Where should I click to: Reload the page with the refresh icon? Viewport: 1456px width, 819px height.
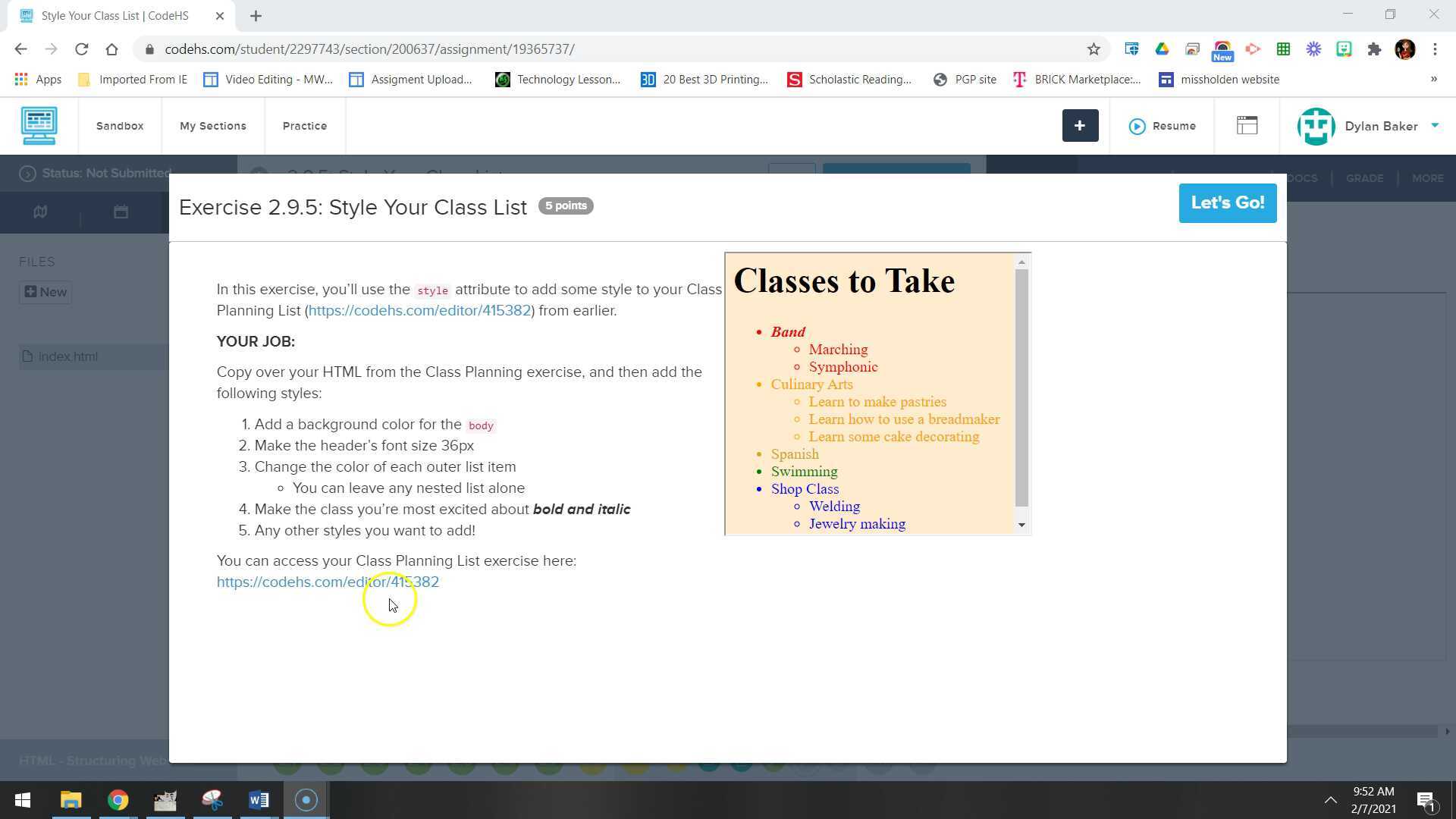coord(81,49)
